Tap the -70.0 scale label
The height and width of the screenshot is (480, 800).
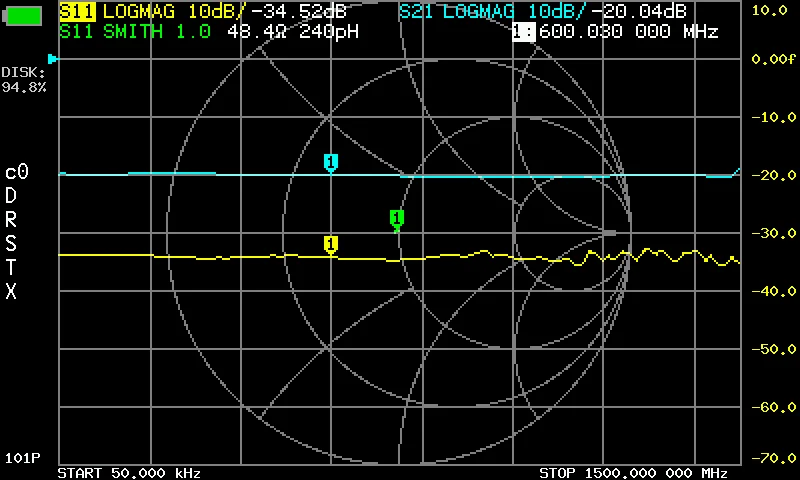pos(773,458)
